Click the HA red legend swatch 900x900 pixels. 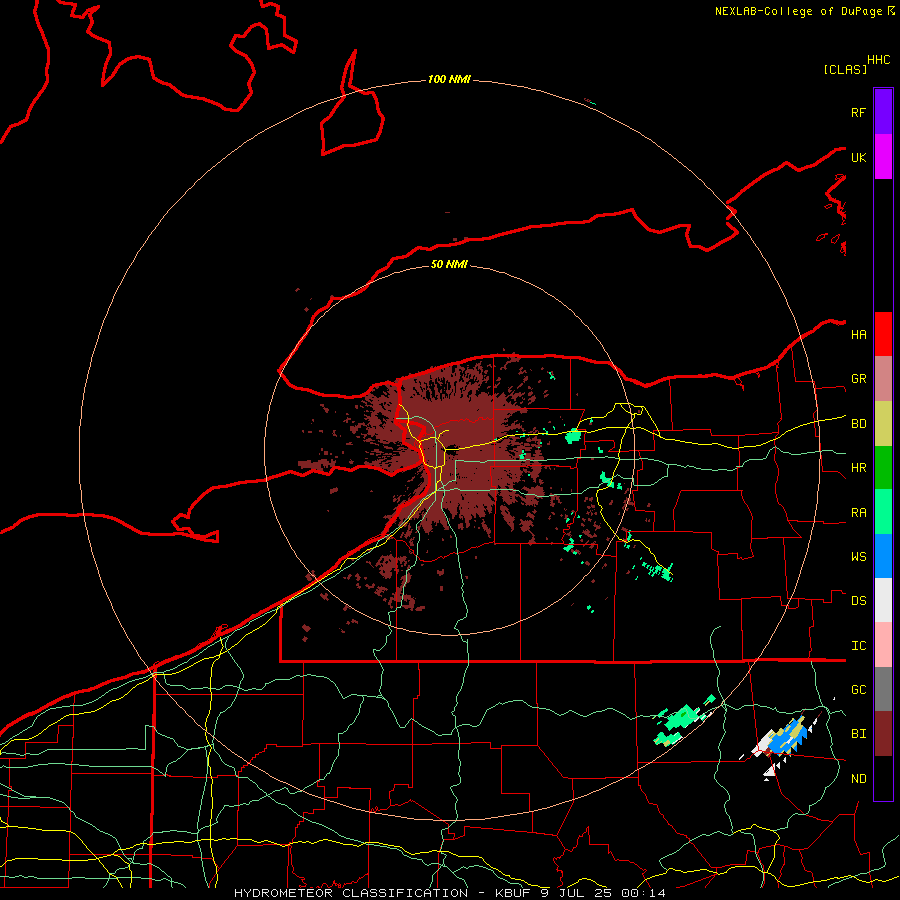click(883, 334)
